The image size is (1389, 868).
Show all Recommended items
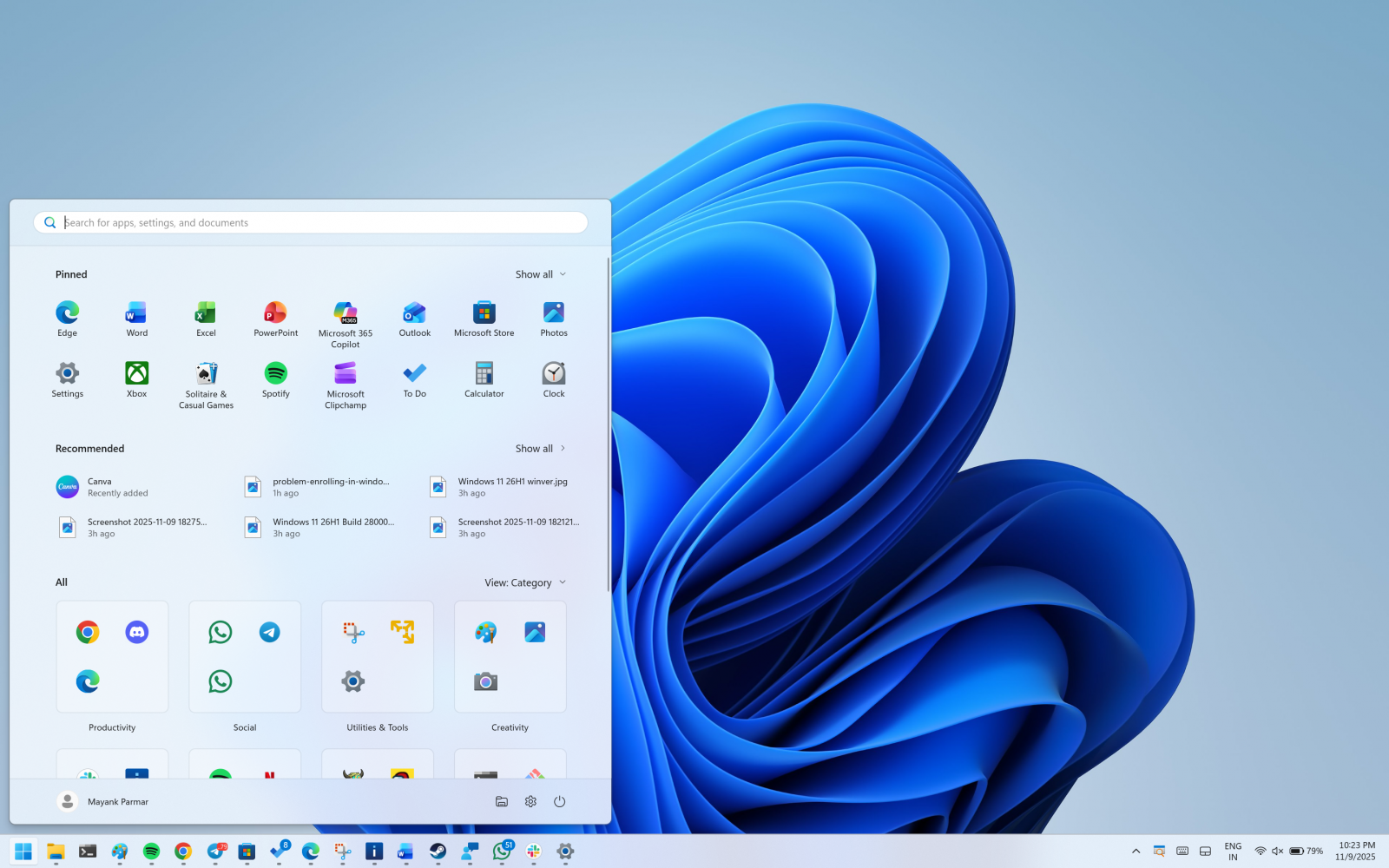click(540, 448)
